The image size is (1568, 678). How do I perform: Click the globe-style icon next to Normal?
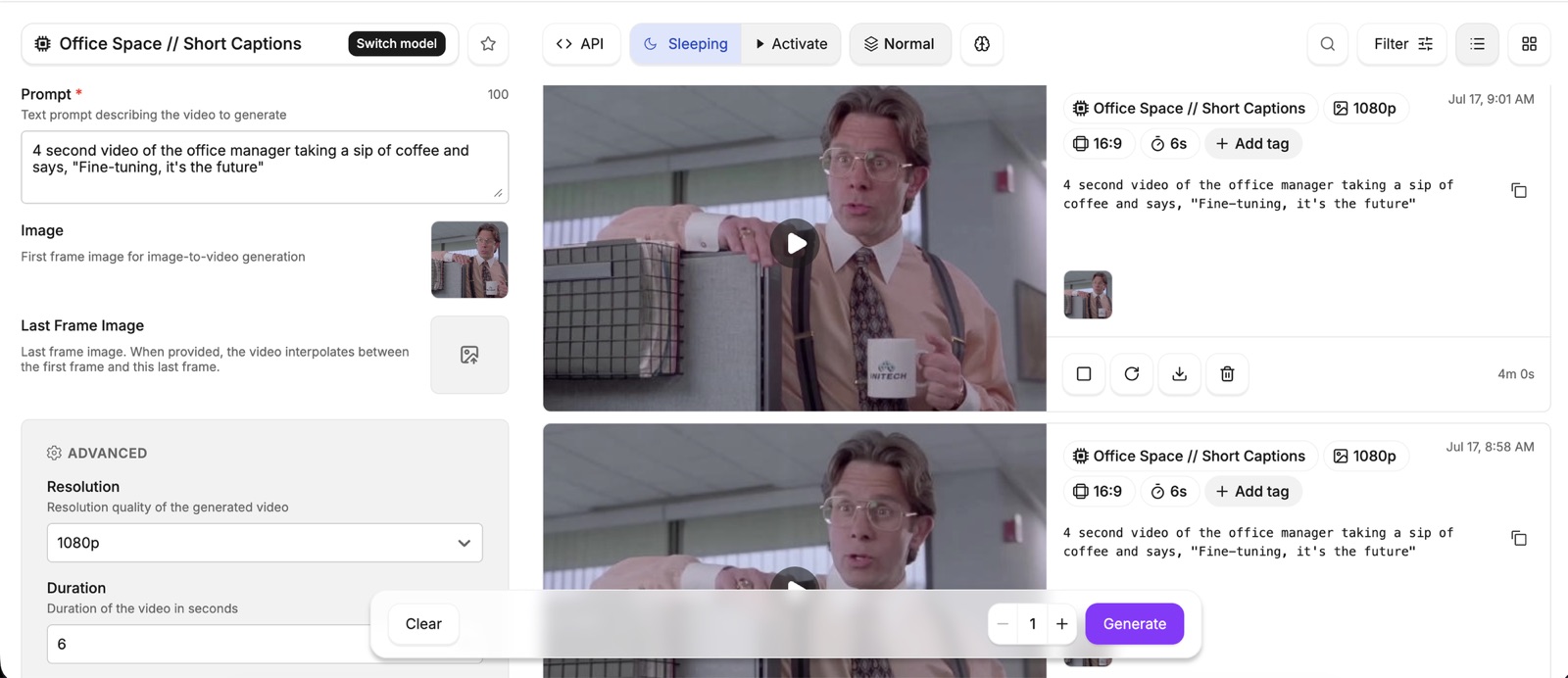pos(982,44)
